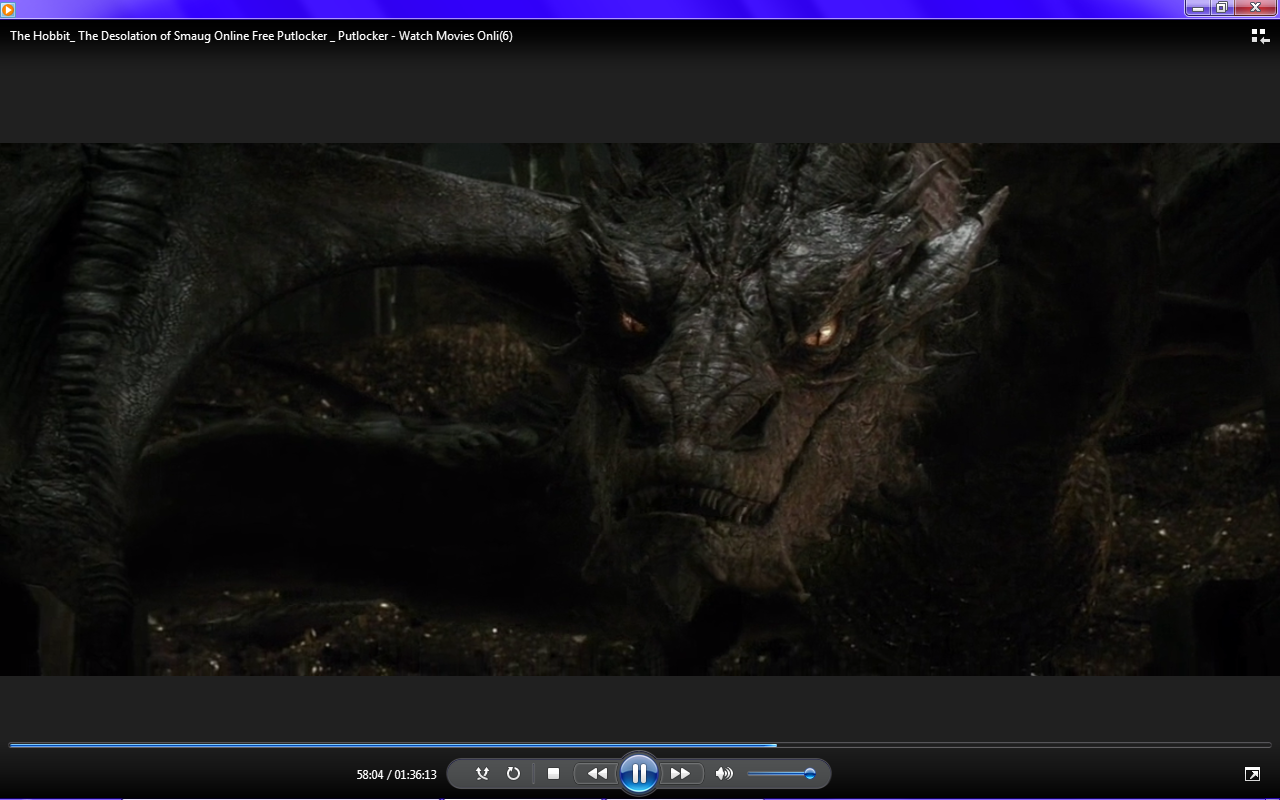Turn on shuffle playback

(x=482, y=774)
